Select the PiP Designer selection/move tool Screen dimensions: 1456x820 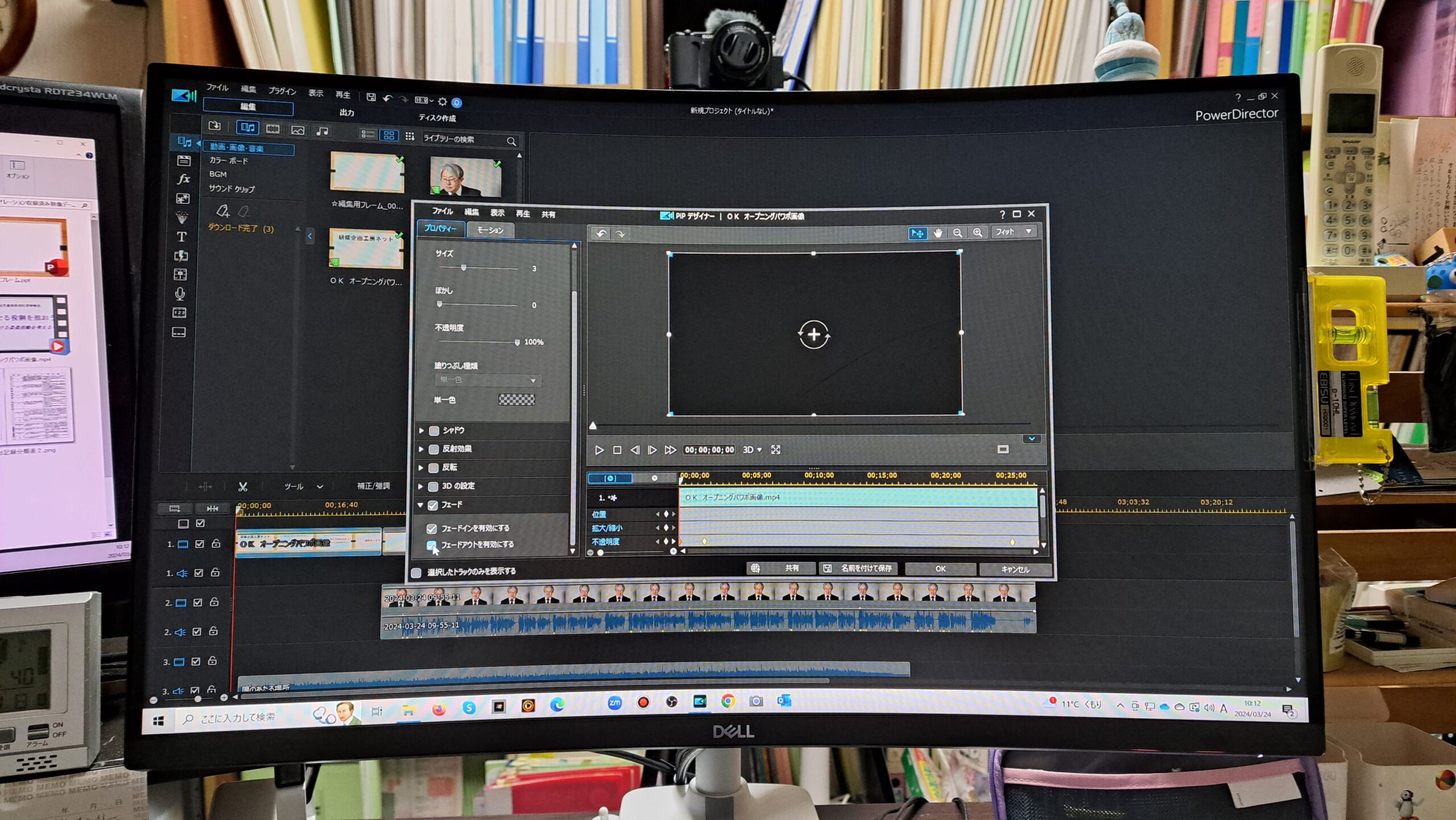(x=917, y=233)
